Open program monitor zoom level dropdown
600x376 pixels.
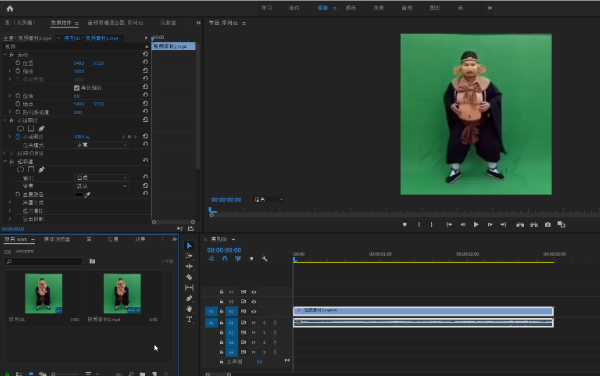click(x=269, y=200)
